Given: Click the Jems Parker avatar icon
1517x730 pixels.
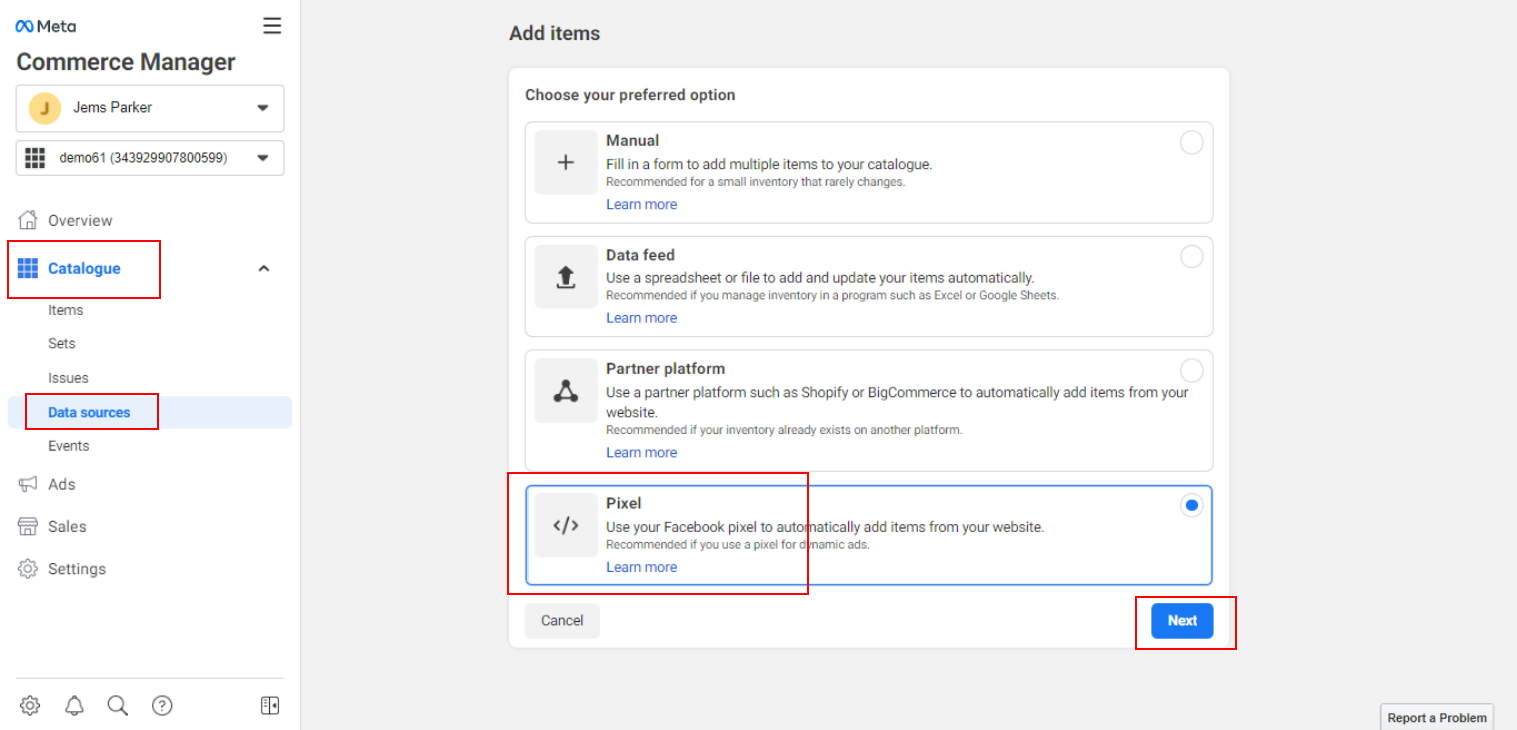Looking at the screenshot, I should (x=45, y=108).
